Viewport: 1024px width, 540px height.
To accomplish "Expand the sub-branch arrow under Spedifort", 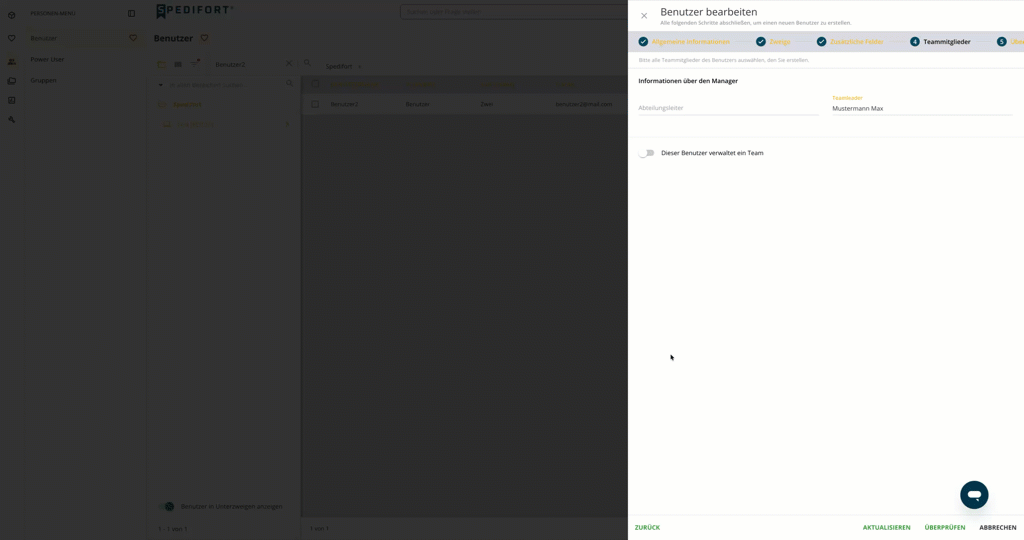I will [x=287, y=124].
